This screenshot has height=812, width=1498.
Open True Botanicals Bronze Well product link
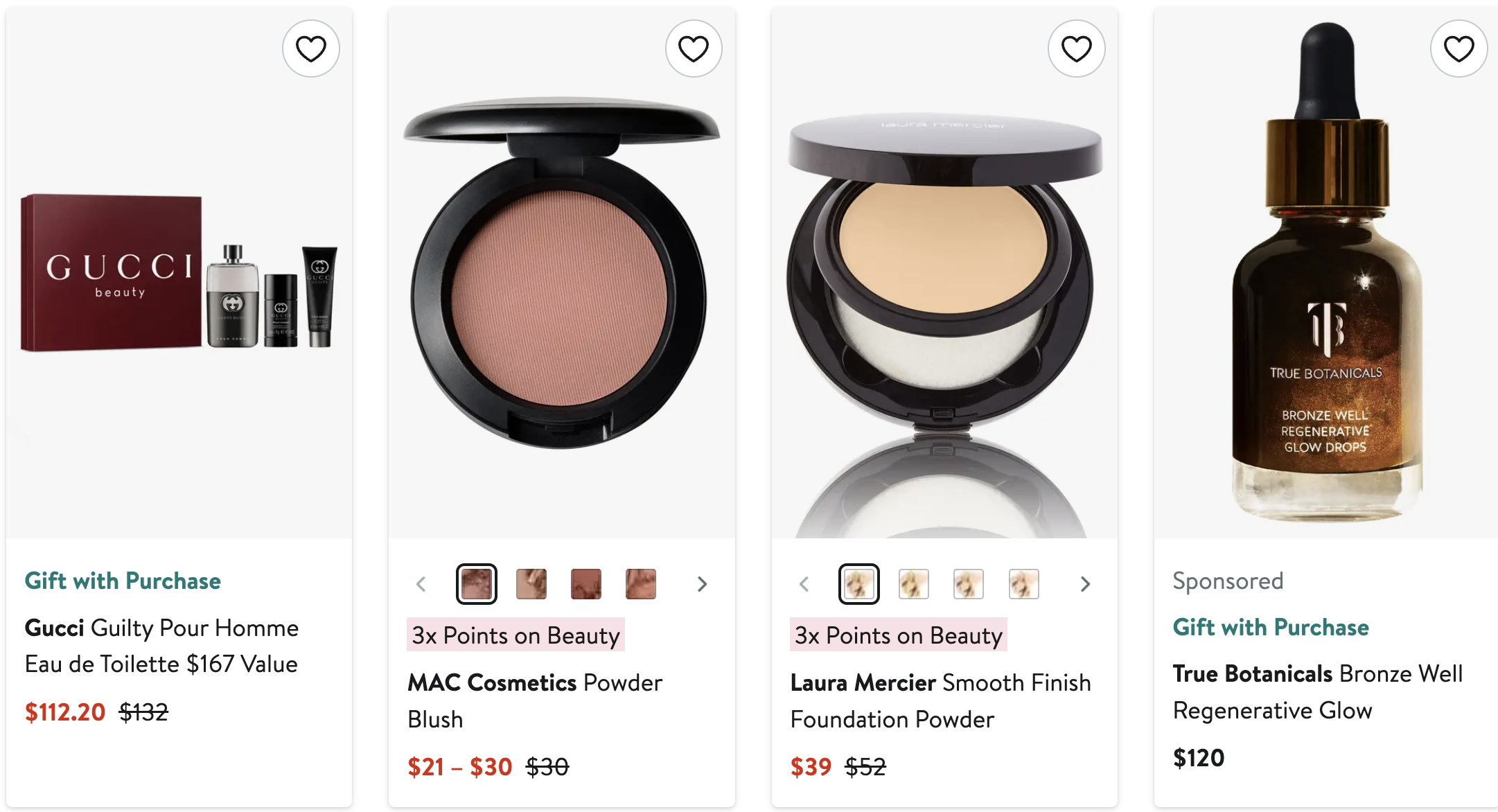1318,691
